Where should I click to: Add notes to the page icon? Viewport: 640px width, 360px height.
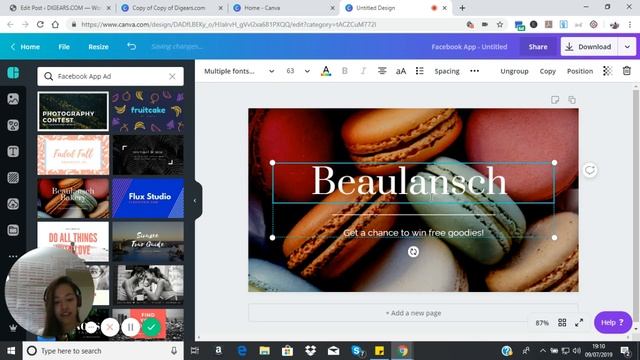tap(555, 100)
